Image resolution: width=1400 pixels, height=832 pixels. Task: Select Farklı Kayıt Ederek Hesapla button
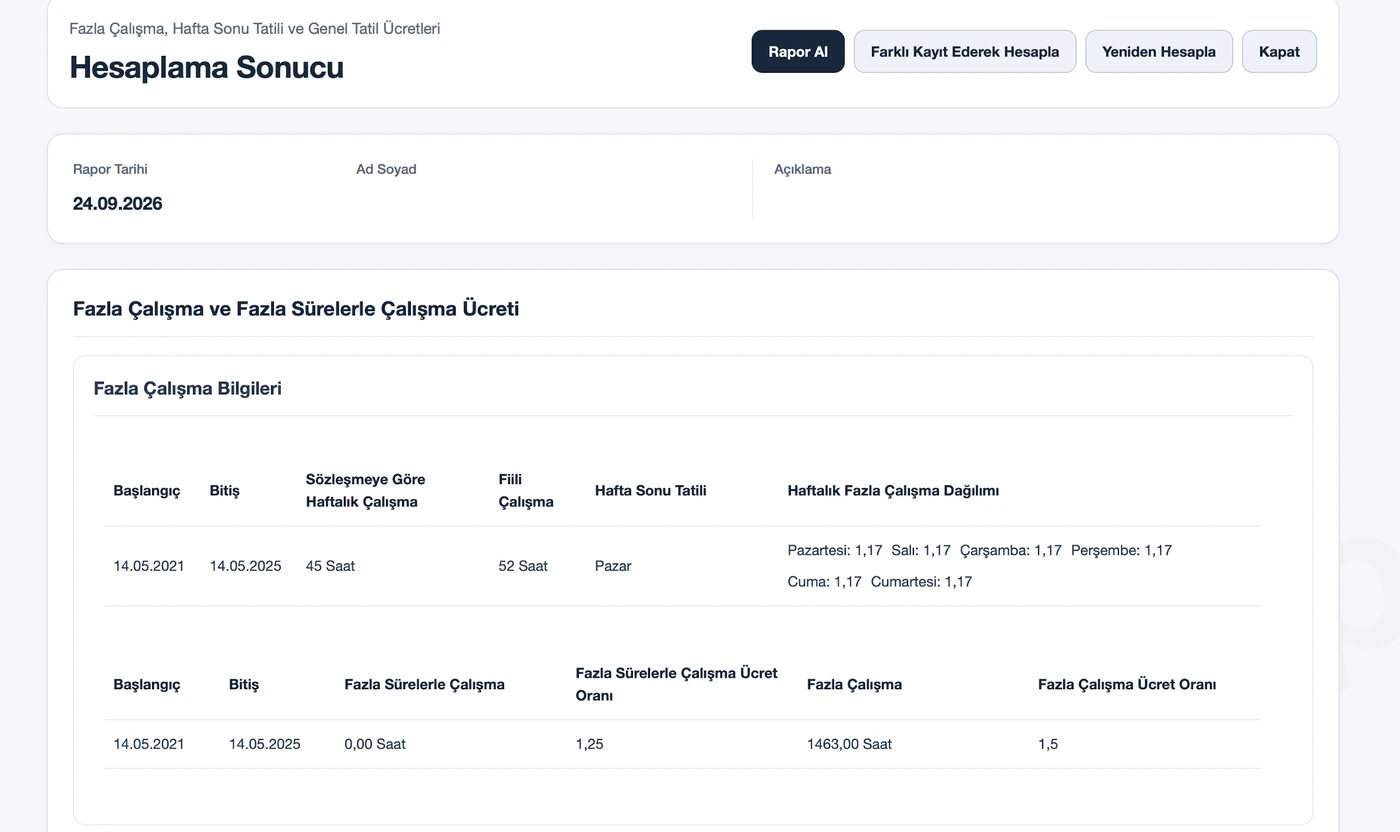965,52
